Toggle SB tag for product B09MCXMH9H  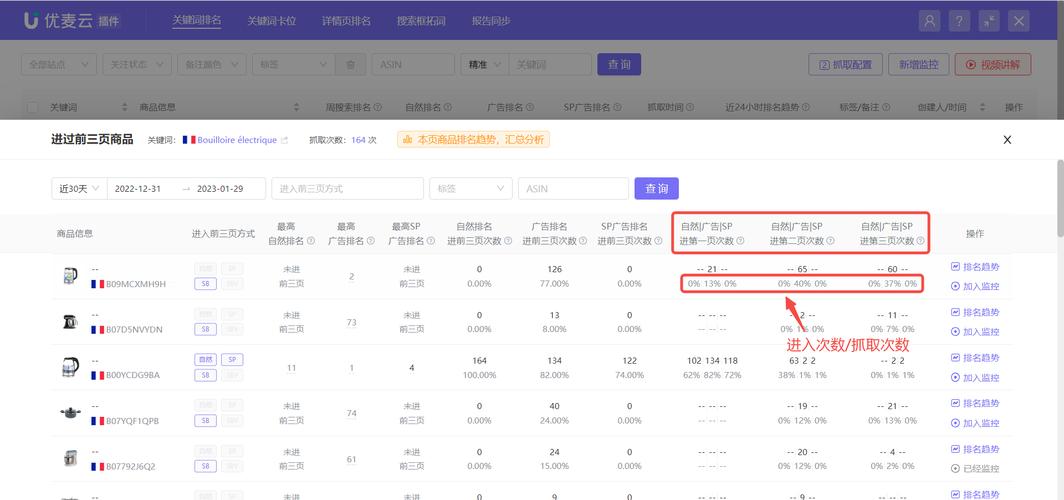tap(204, 284)
